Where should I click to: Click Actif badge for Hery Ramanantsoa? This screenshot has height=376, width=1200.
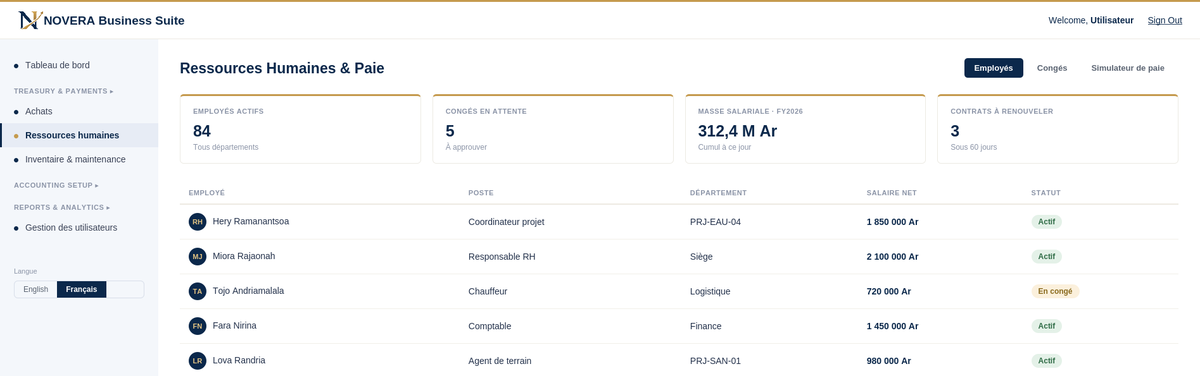coord(1046,222)
